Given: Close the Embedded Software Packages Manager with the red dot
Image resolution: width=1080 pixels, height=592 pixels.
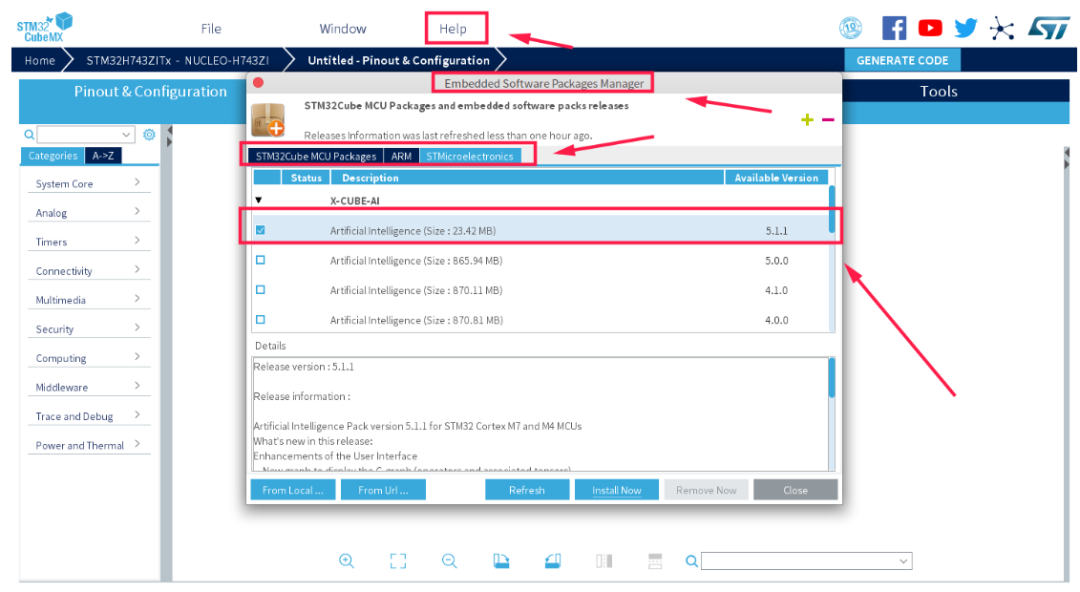Looking at the screenshot, I should pos(258,83).
